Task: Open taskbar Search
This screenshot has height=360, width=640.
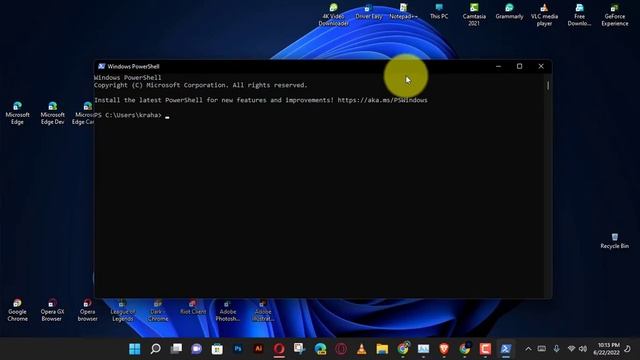Action: pyautogui.click(x=156, y=349)
